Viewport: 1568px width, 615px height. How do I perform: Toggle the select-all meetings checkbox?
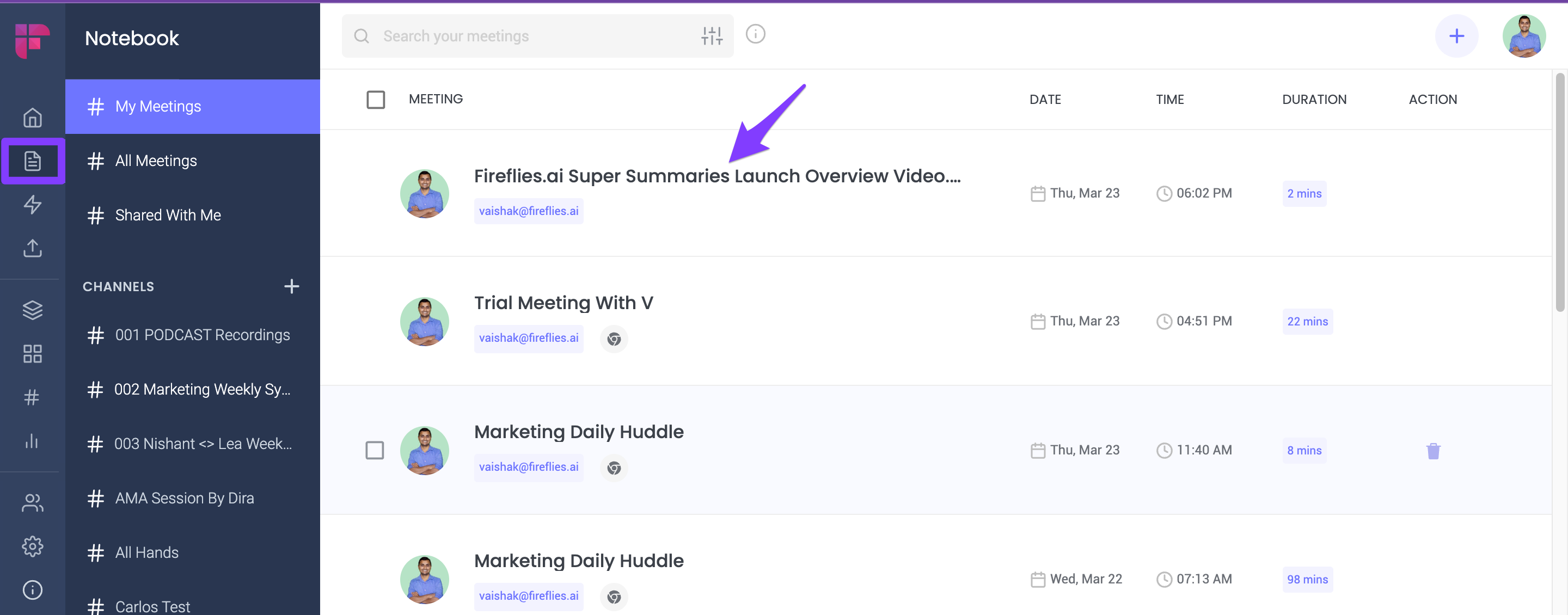tap(376, 99)
